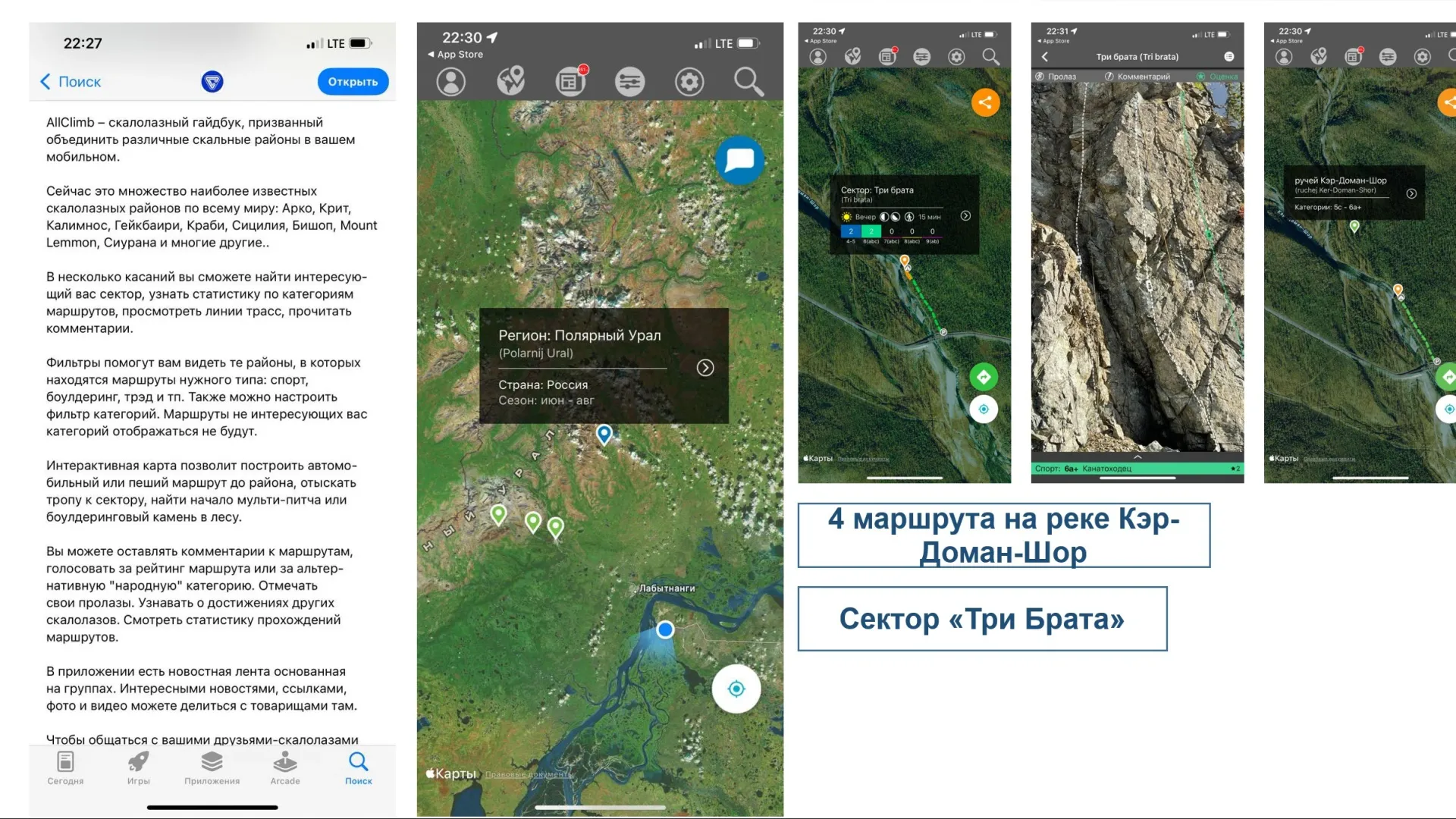The height and width of the screenshot is (819, 1456).
Task: Open Правовые документы link on Polar Ural map
Action: tap(529, 774)
